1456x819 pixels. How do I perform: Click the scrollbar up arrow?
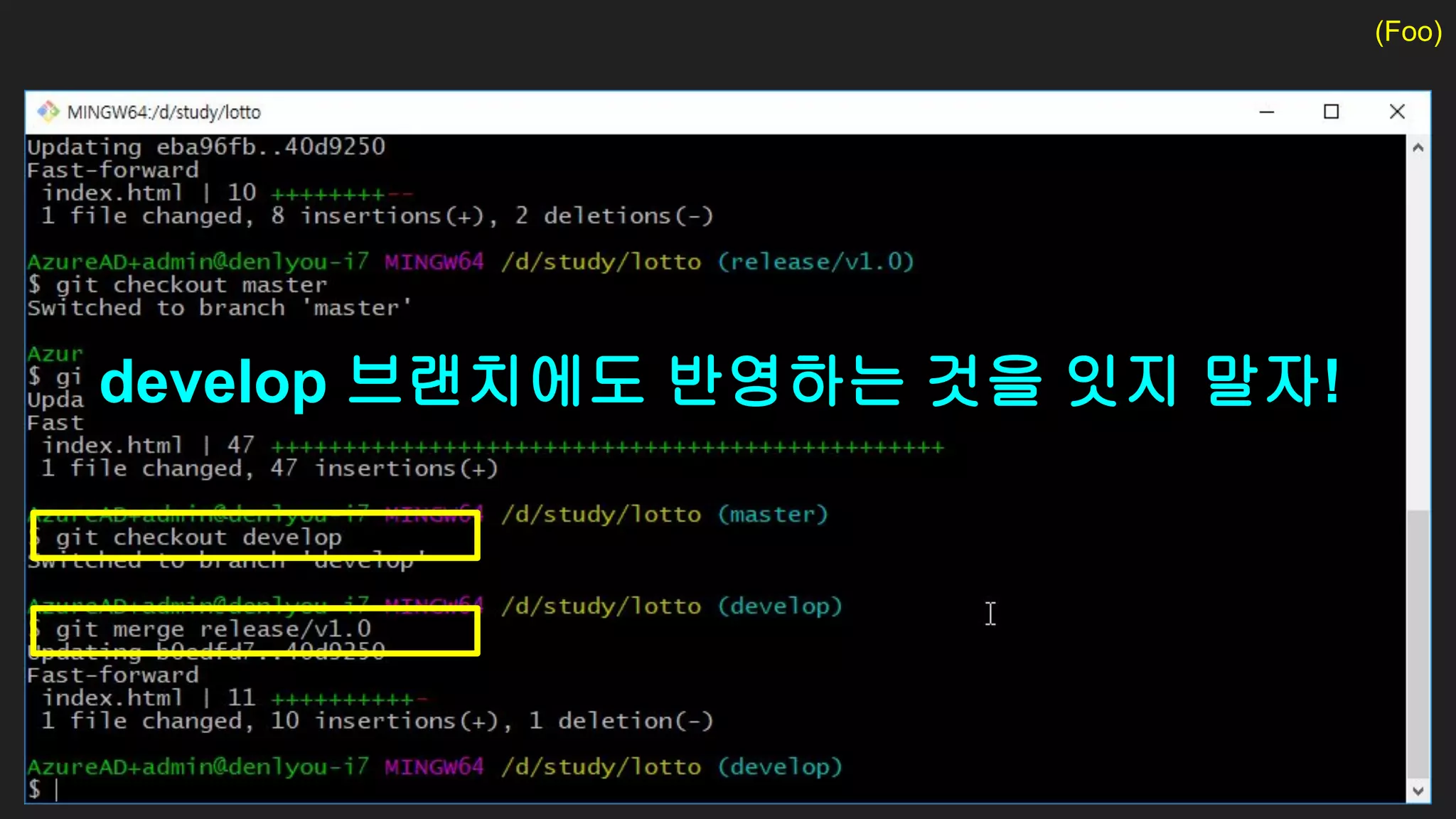pyautogui.click(x=1418, y=148)
